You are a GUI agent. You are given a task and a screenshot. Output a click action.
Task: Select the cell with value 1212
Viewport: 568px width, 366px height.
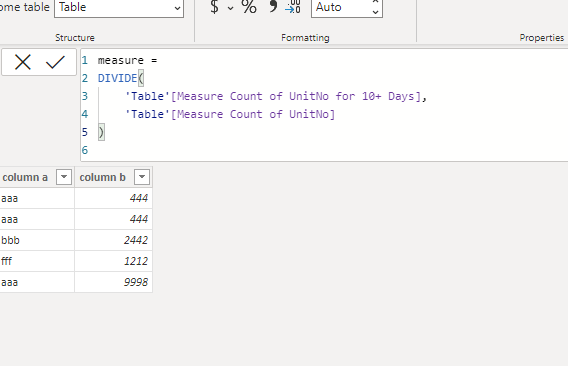113,261
